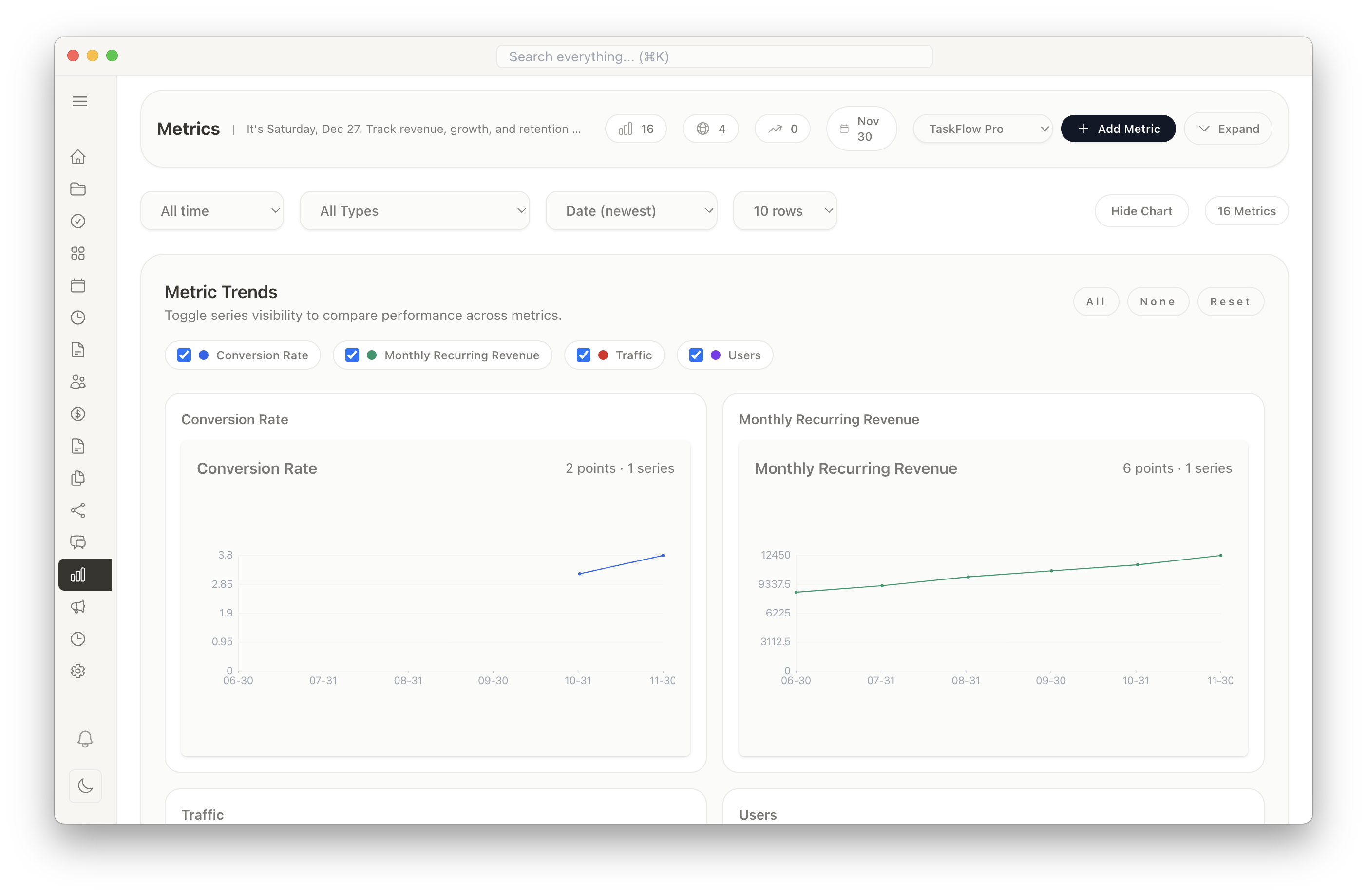Open the people/team icon in sidebar
1367x896 pixels.
(78, 382)
